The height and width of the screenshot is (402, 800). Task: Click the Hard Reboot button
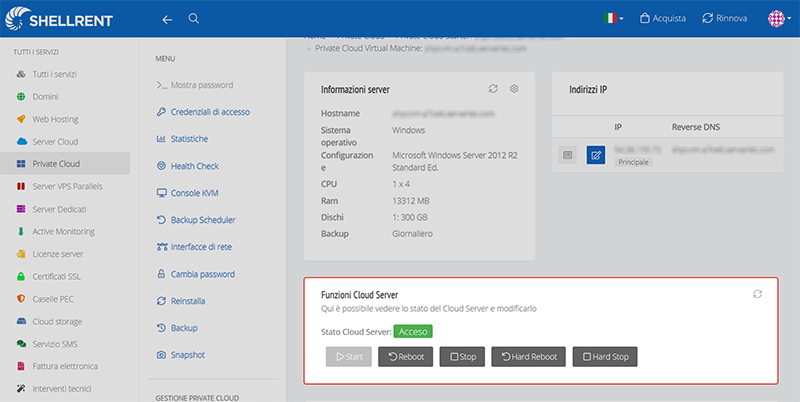pos(529,357)
